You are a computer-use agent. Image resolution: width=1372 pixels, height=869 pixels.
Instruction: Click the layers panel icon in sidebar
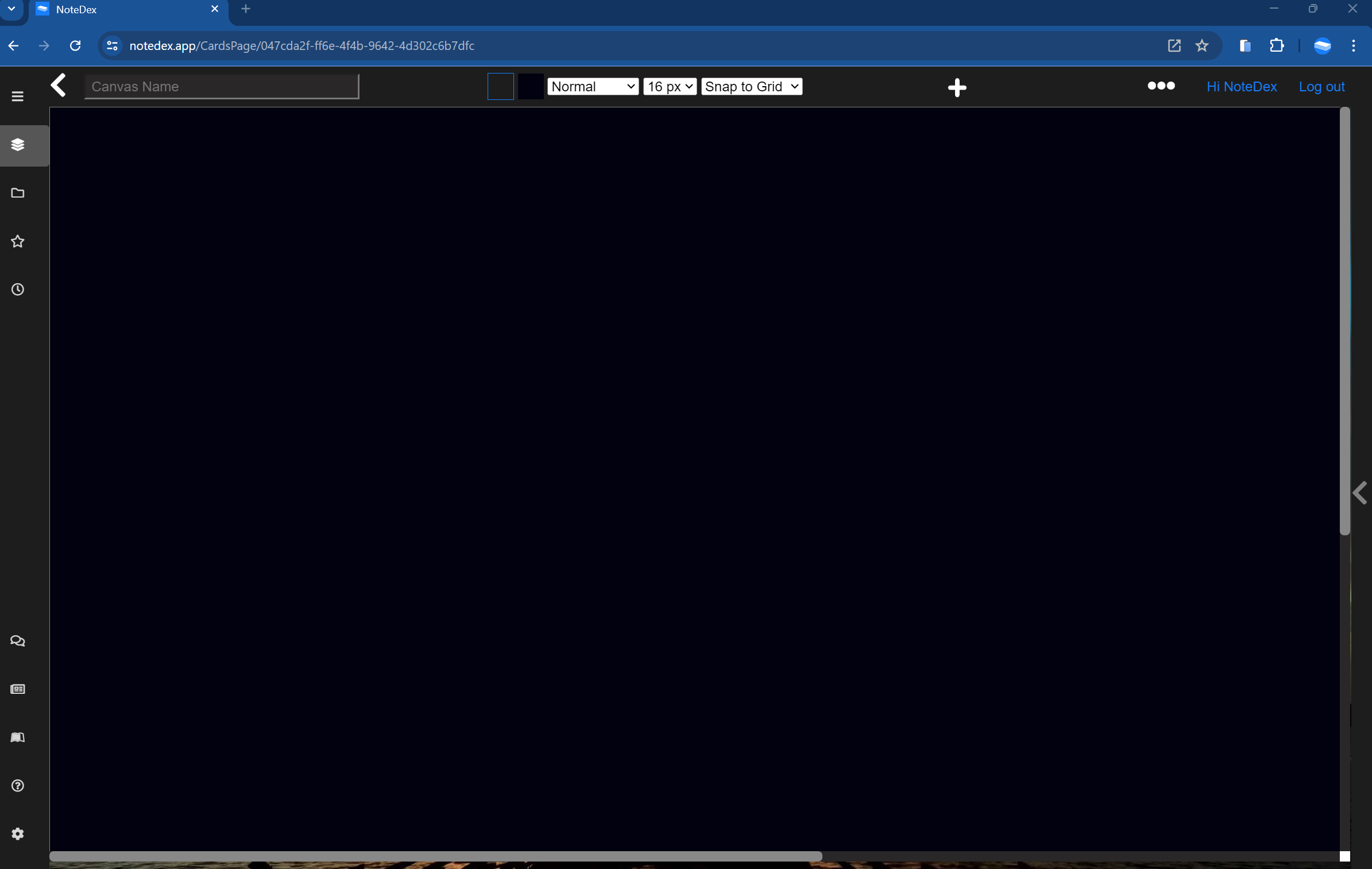(18, 145)
